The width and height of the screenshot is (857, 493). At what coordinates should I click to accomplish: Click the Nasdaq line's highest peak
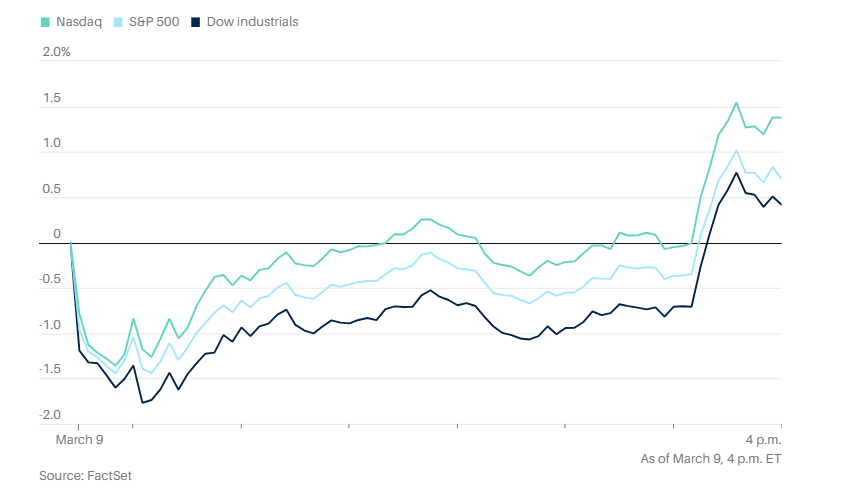click(x=736, y=102)
